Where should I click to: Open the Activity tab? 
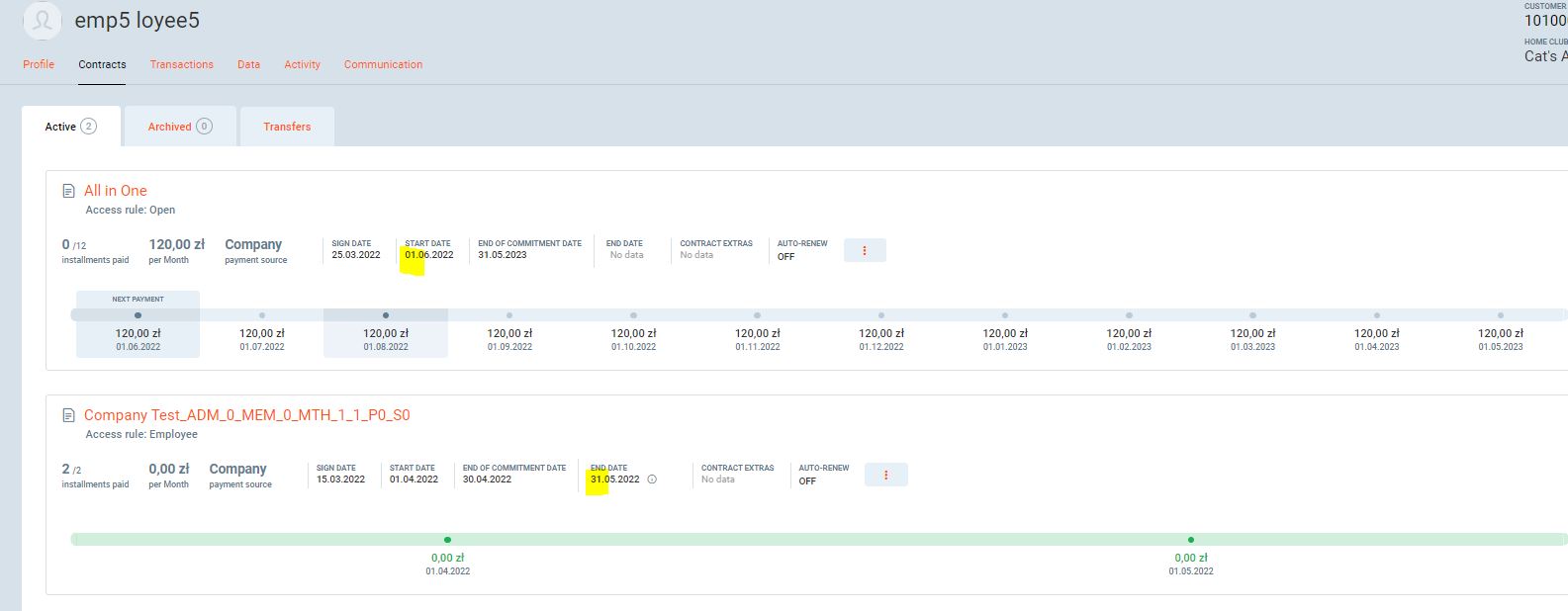pyautogui.click(x=302, y=64)
